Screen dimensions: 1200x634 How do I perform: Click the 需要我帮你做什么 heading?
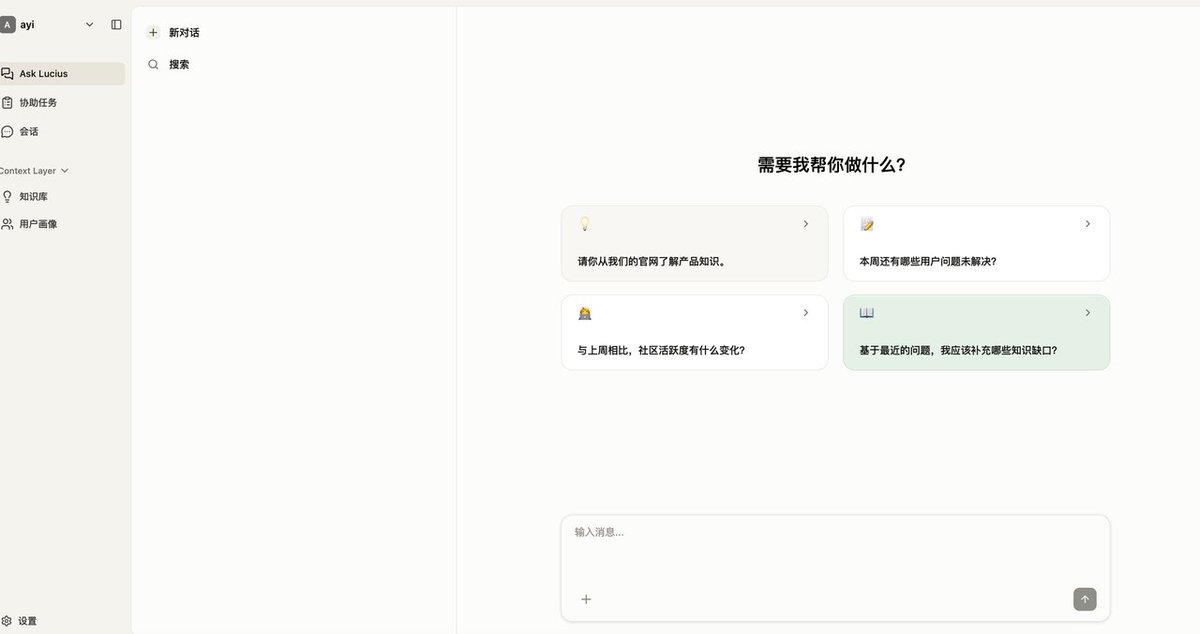pyautogui.click(x=832, y=165)
